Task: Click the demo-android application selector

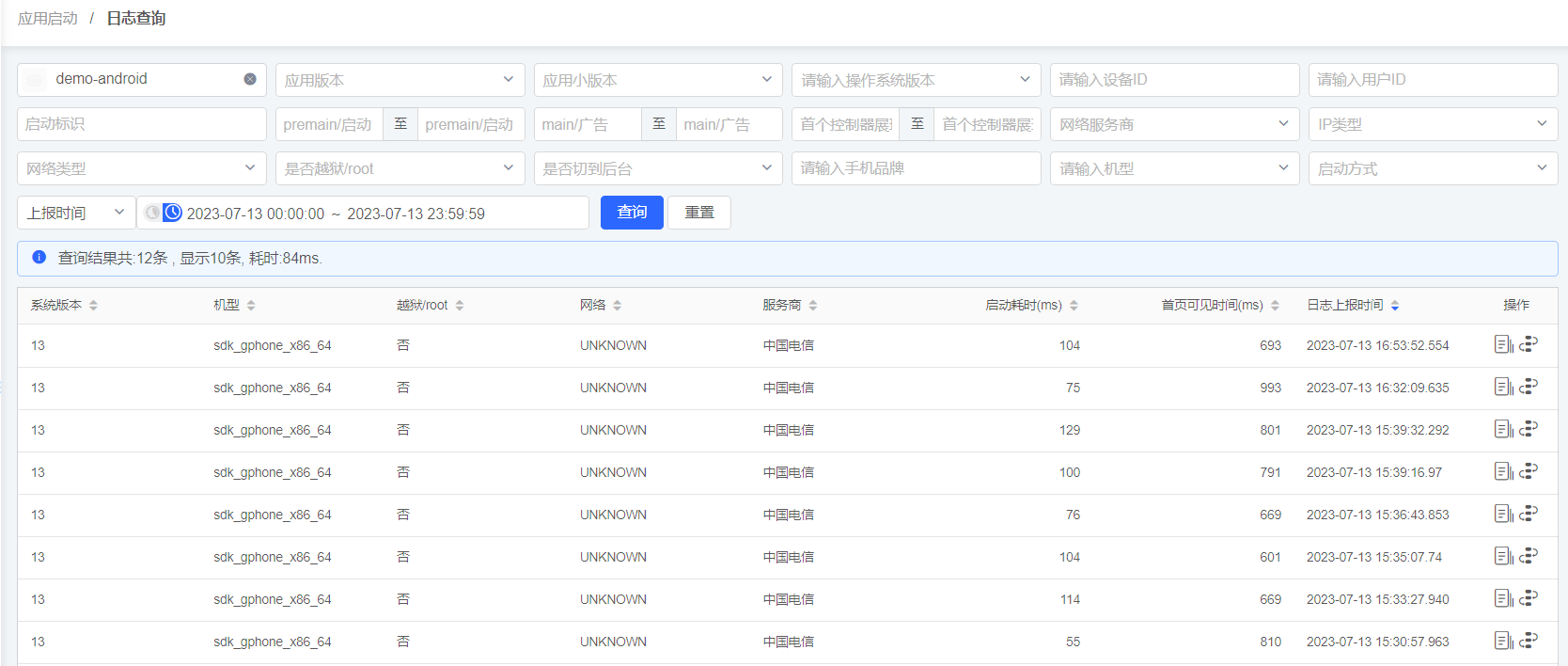Action: 142,80
